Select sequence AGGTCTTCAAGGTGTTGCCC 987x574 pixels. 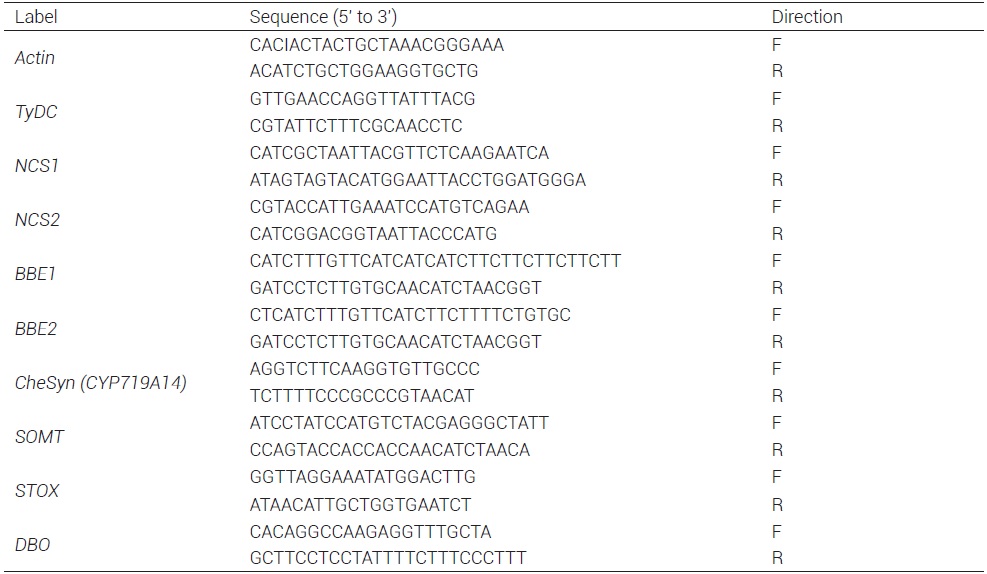click(365, 369)
